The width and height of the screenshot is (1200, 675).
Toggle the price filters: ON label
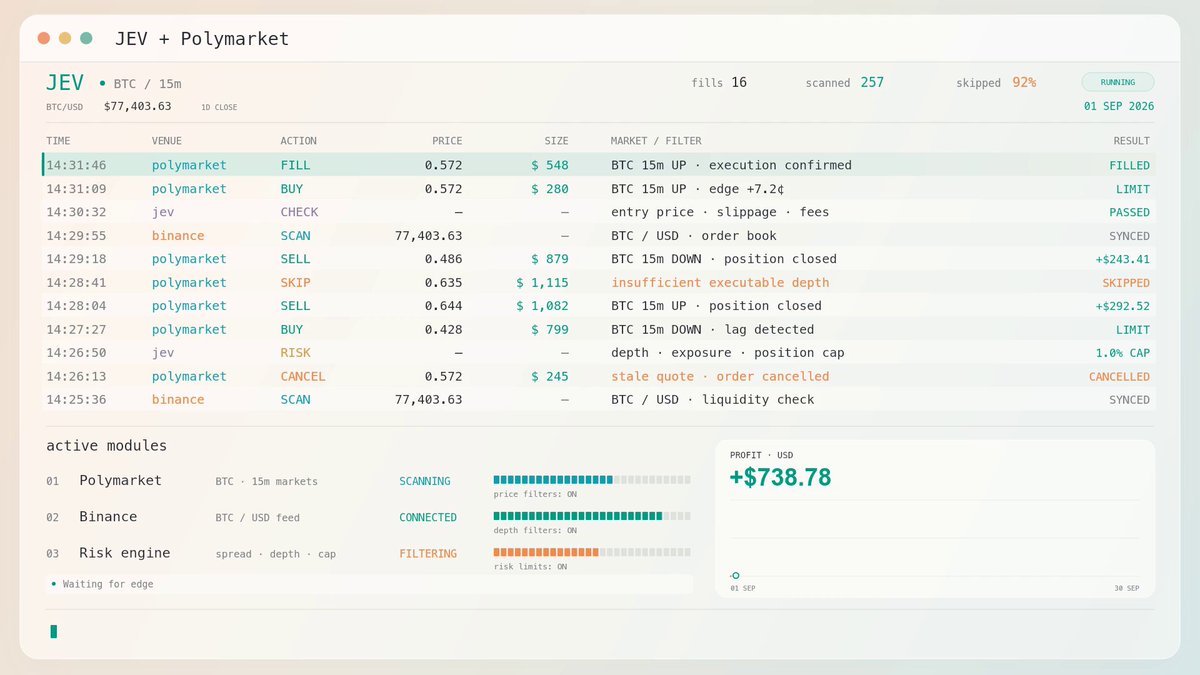tap(535, 494)
